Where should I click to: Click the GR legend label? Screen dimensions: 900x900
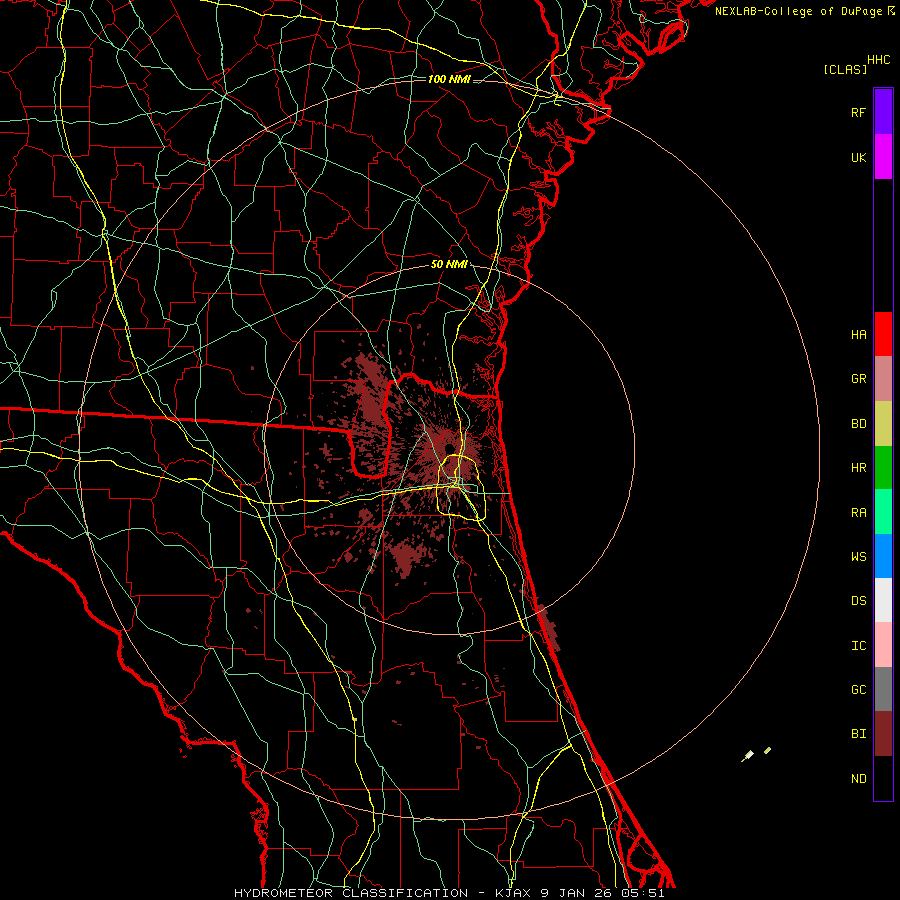(858, 379)
